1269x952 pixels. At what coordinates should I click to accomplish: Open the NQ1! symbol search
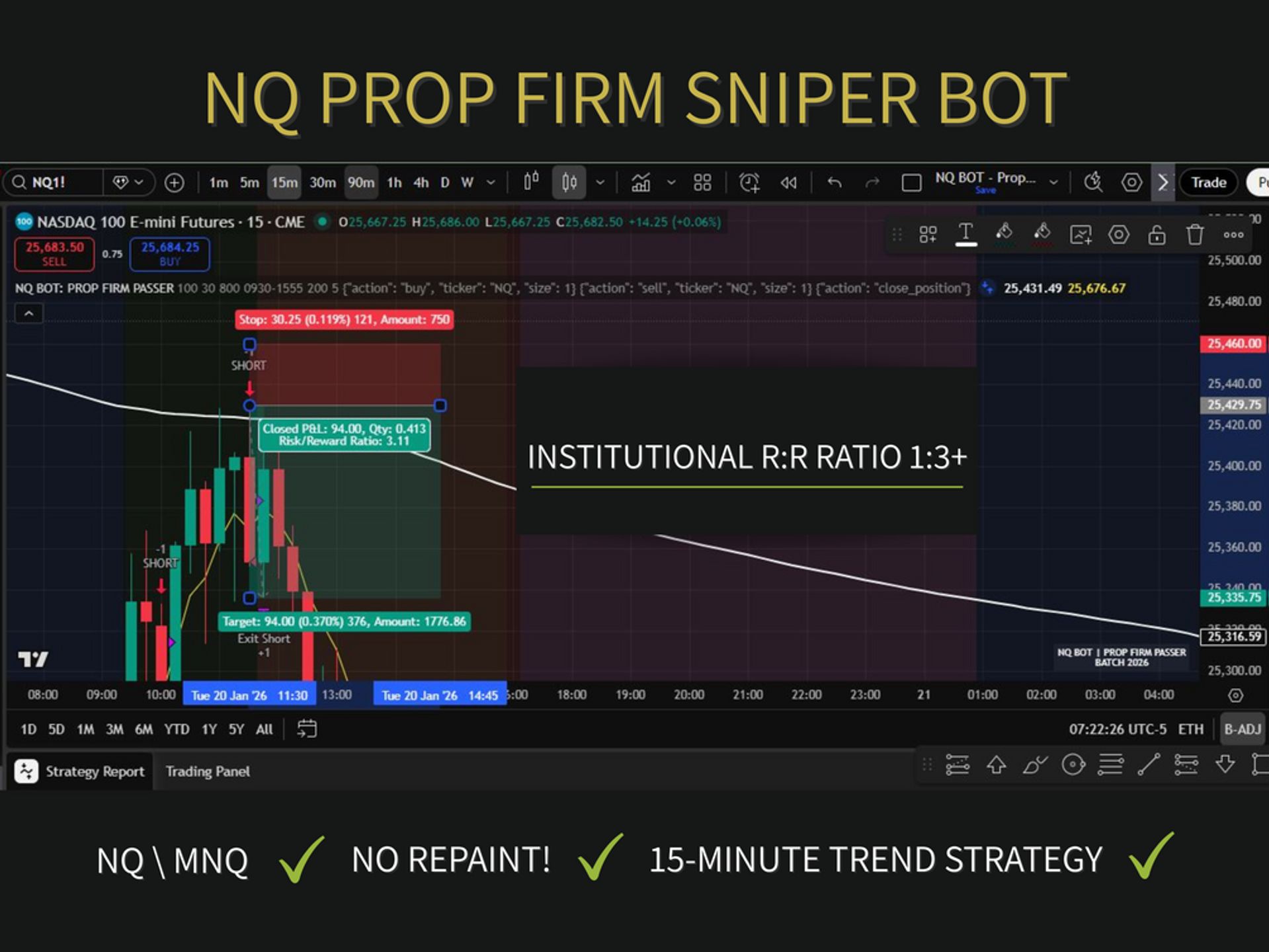[x=54, y=182]
